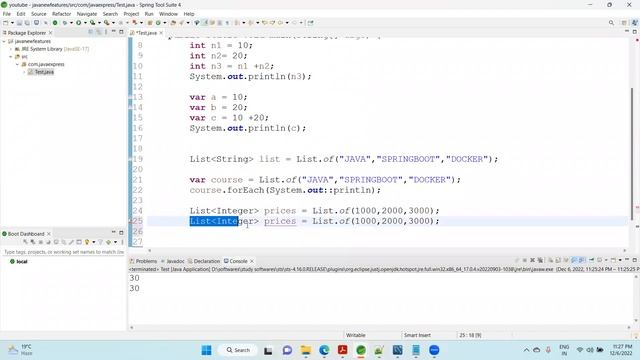Open the Boot Dashboard view menu (three dots)

122,242
